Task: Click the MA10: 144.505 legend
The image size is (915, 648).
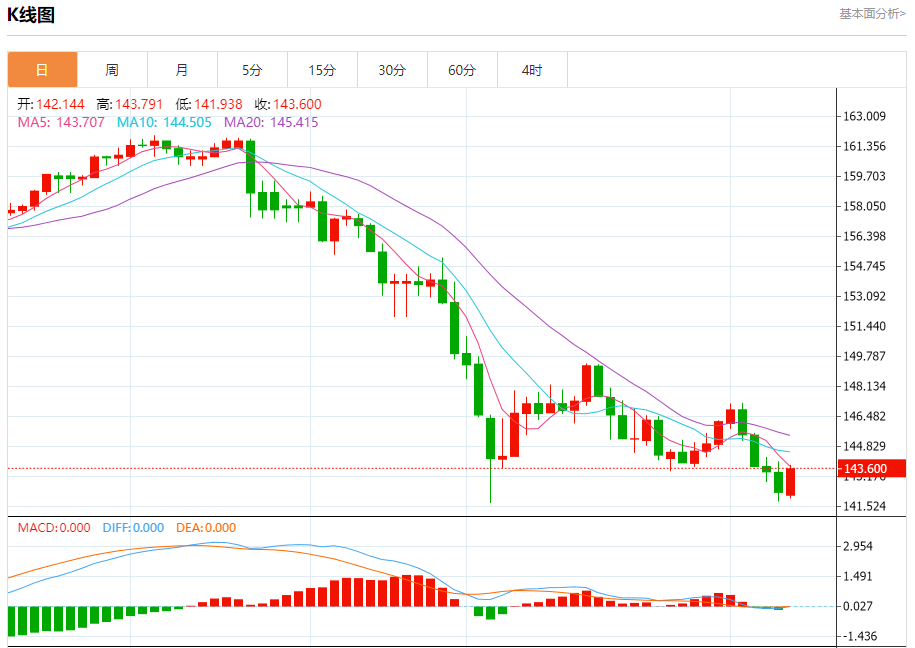Action: (x=165, y=122)
